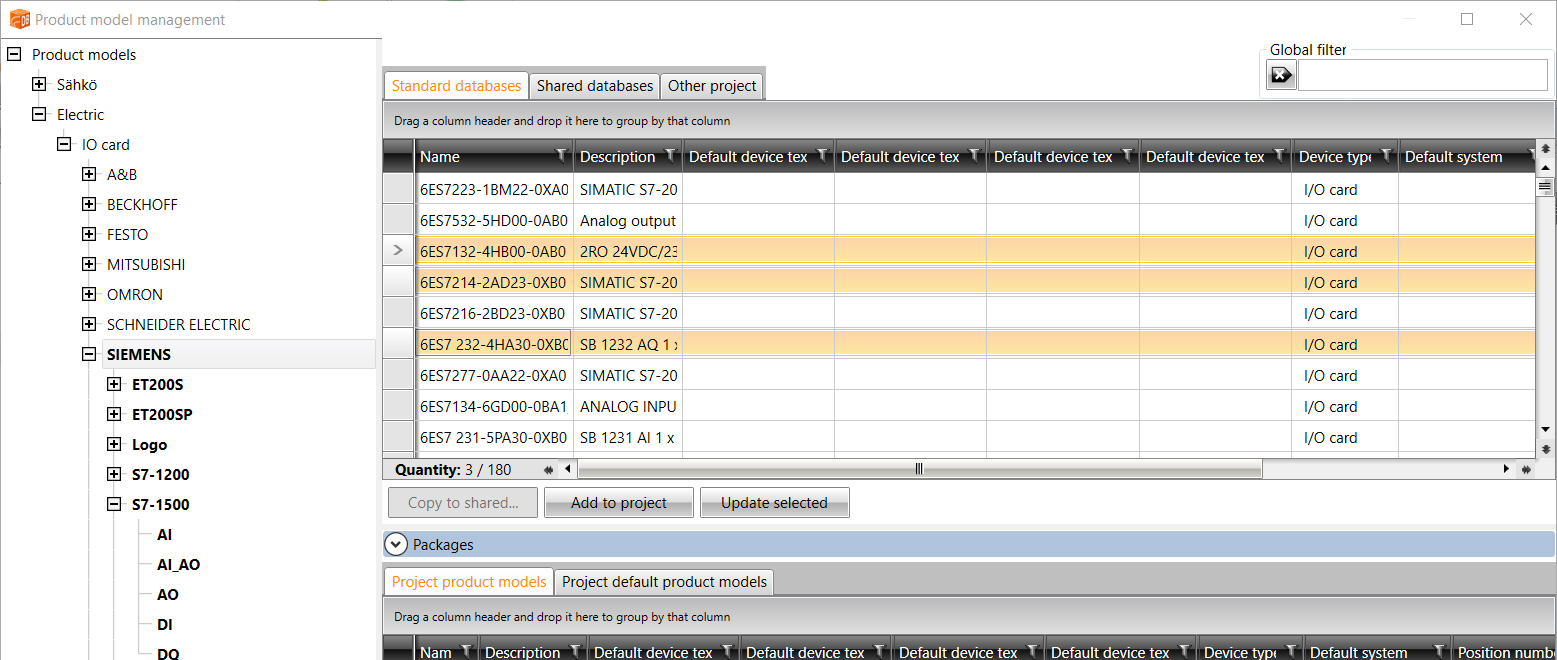Click the horizontal scrollbar left arrow

[568, 469]
